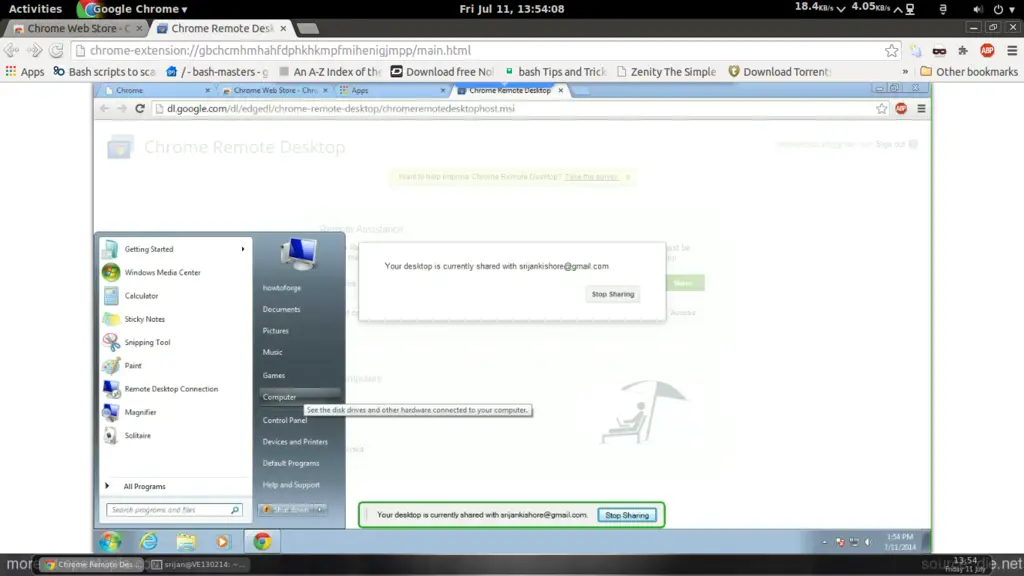Screen dimensions: 1024x576
Task: Click the Start menu search programs field
Action: click(174, 510)
